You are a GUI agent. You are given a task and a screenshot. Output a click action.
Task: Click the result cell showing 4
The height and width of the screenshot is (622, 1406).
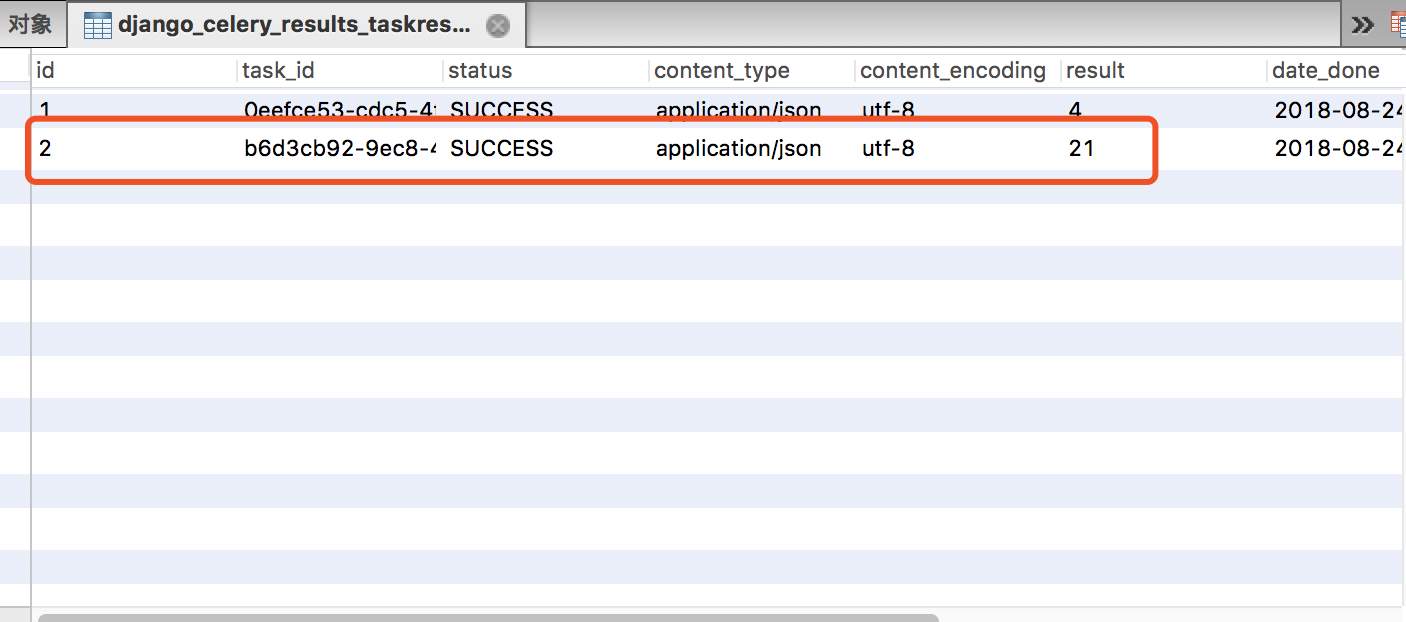tap(1075, 109)
